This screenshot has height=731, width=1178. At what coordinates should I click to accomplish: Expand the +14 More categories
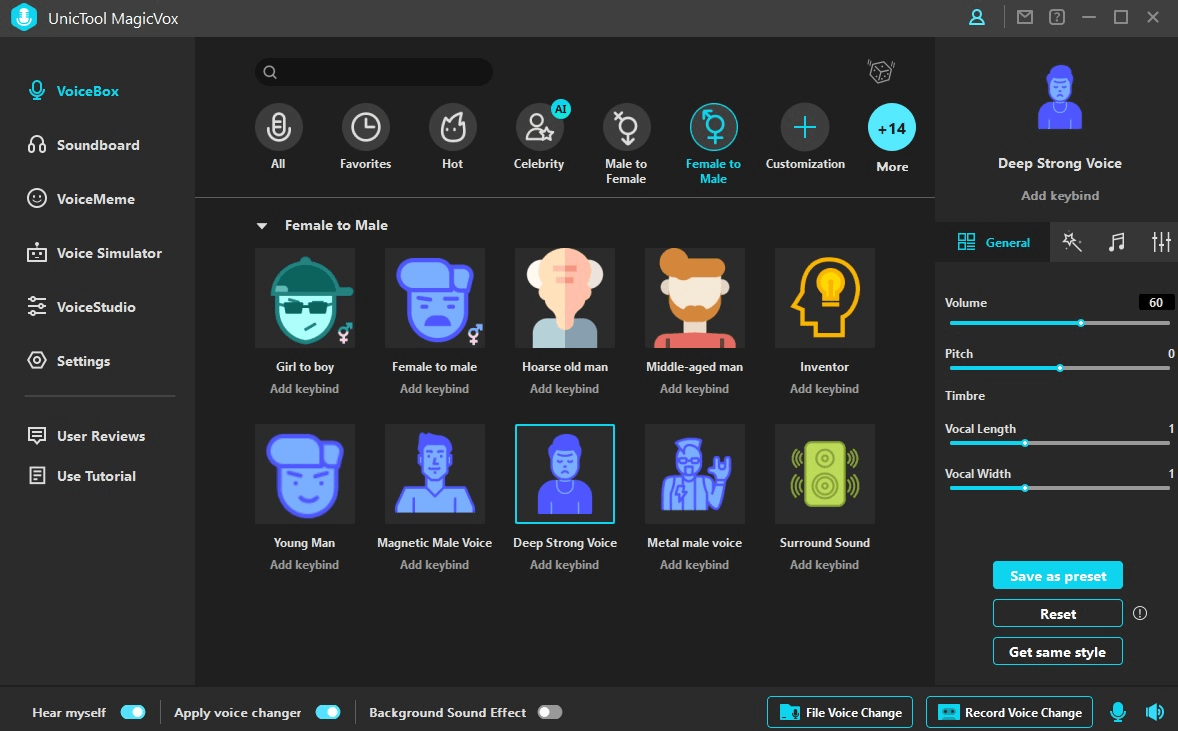click(892, 128)
